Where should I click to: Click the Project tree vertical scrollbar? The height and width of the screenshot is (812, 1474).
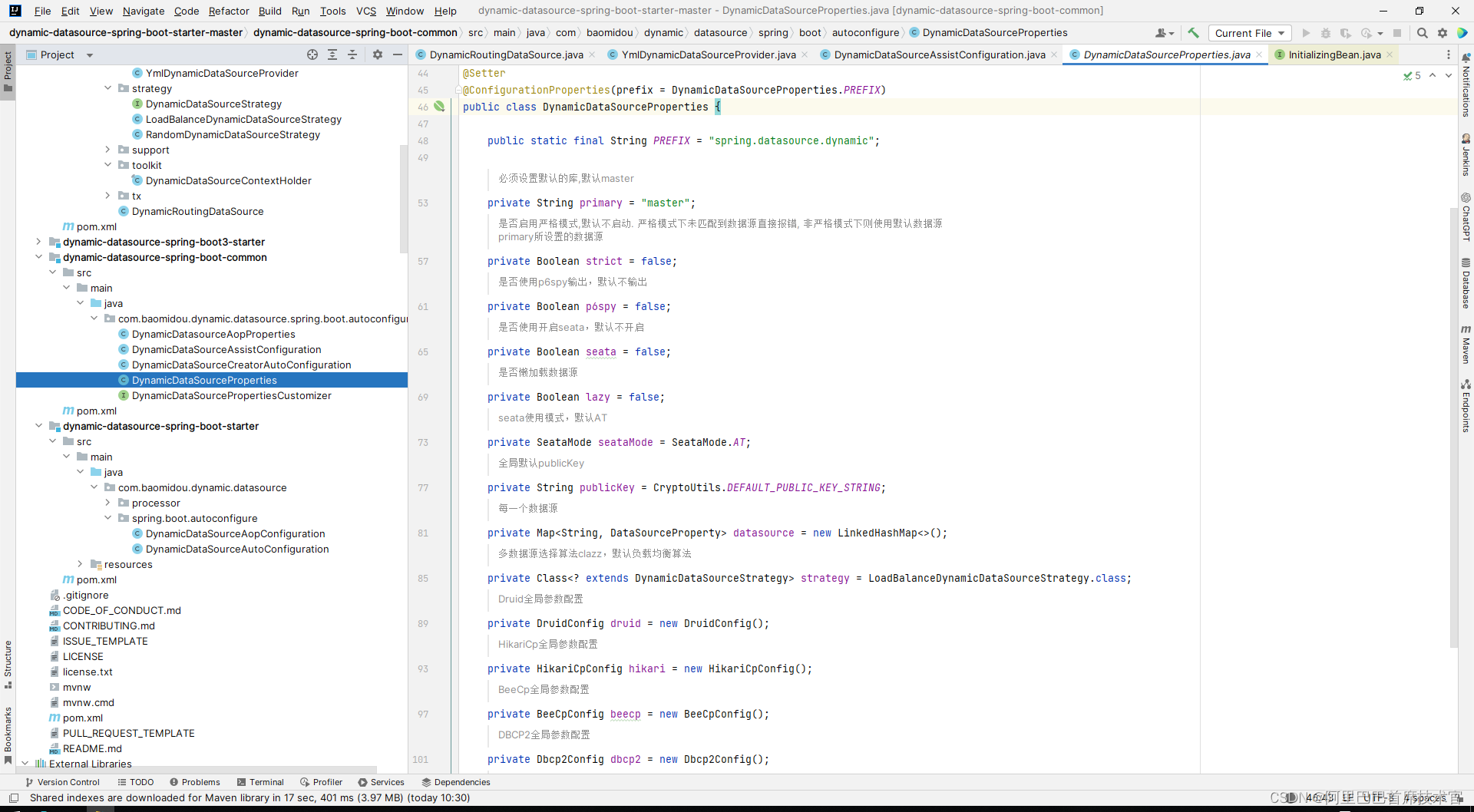(x=404, y=200)
